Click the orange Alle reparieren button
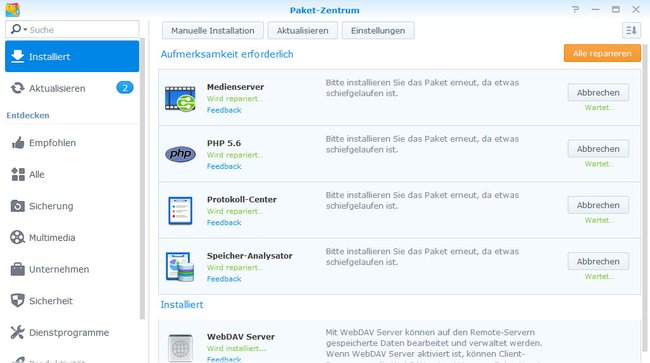 [602, 53]
